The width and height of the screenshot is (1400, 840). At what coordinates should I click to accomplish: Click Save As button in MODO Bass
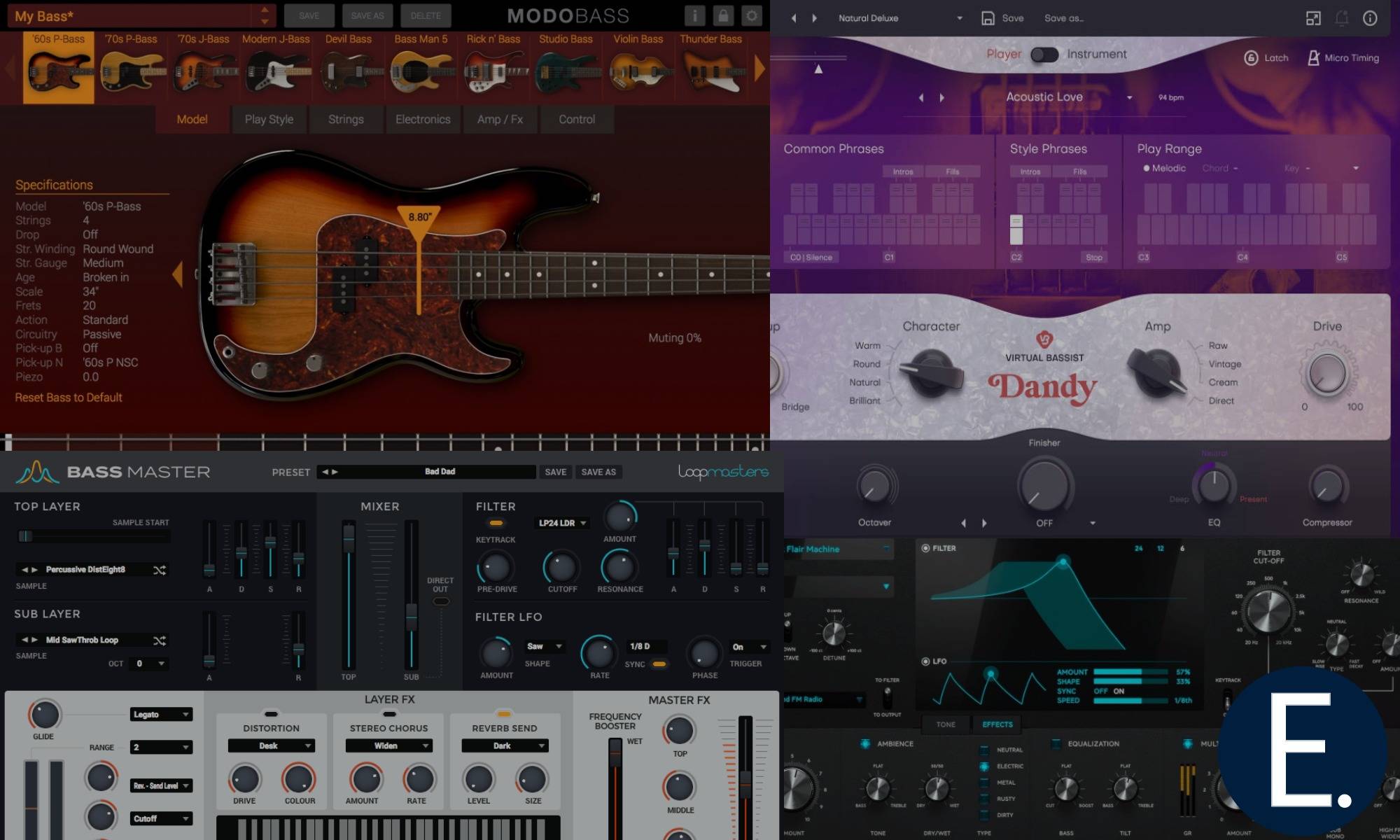pyautogui.click(x=365, y=15)
